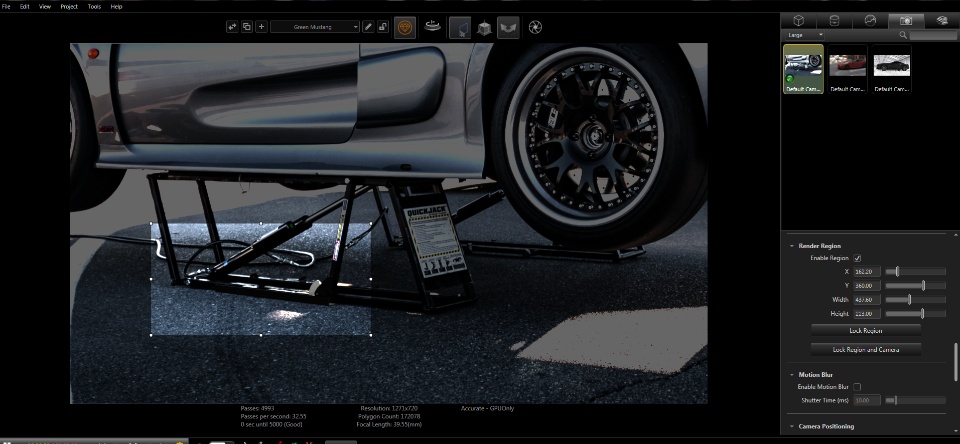
Task: Select the red car camera thumbnail
Action: coord(847,69)
